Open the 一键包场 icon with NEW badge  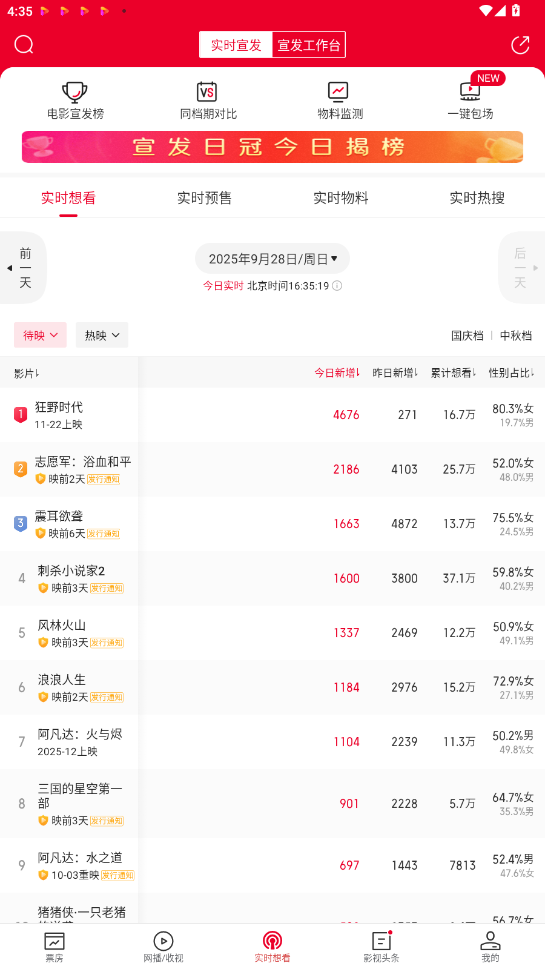coord(470,91)
